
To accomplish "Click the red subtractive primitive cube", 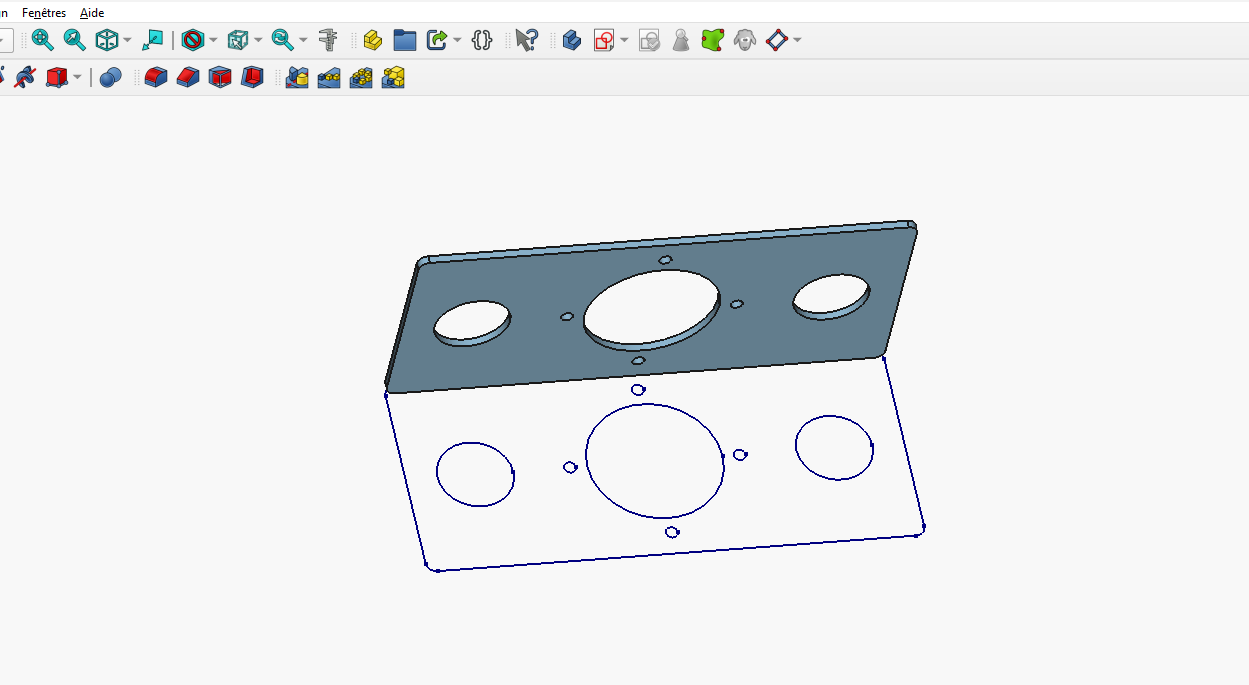I will click(x=56, y=77).
